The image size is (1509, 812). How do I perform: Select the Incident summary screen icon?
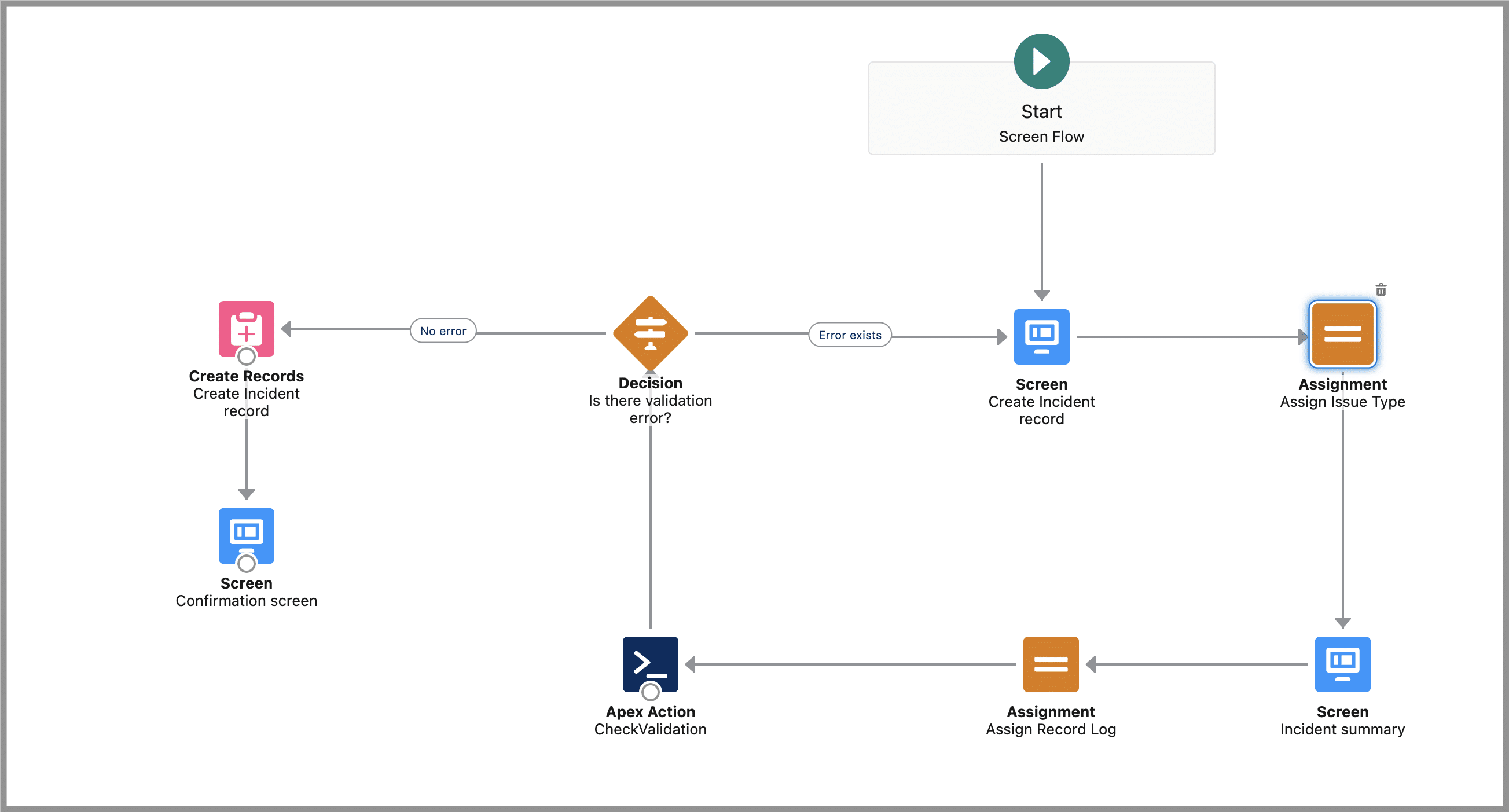click(x=1342, y=664)
